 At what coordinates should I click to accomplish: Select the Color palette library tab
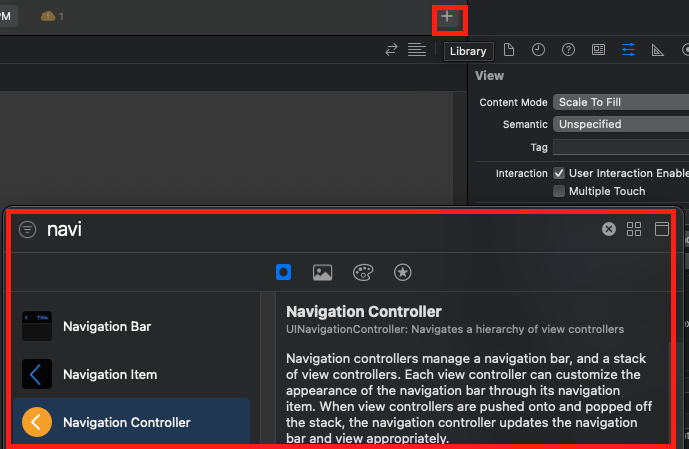coord(363,272)
